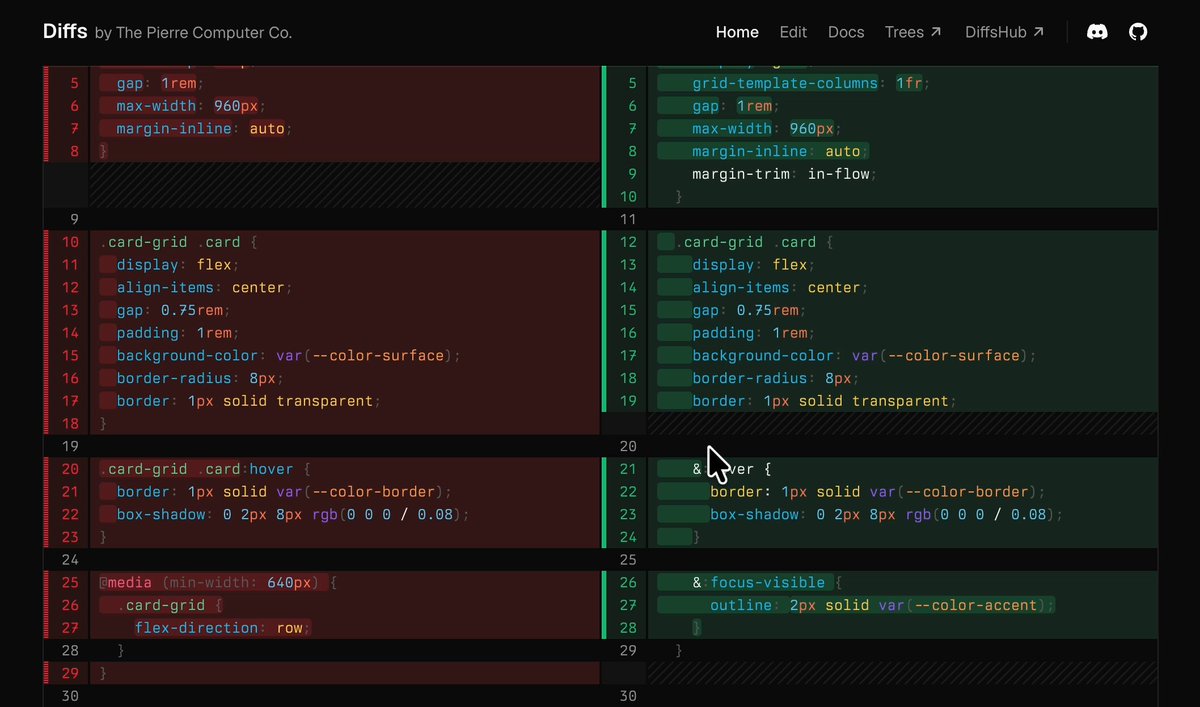Screen dimensions: 1200x707
Task: Click "box-shadow" line on the green added side
Action: [887, 514]
